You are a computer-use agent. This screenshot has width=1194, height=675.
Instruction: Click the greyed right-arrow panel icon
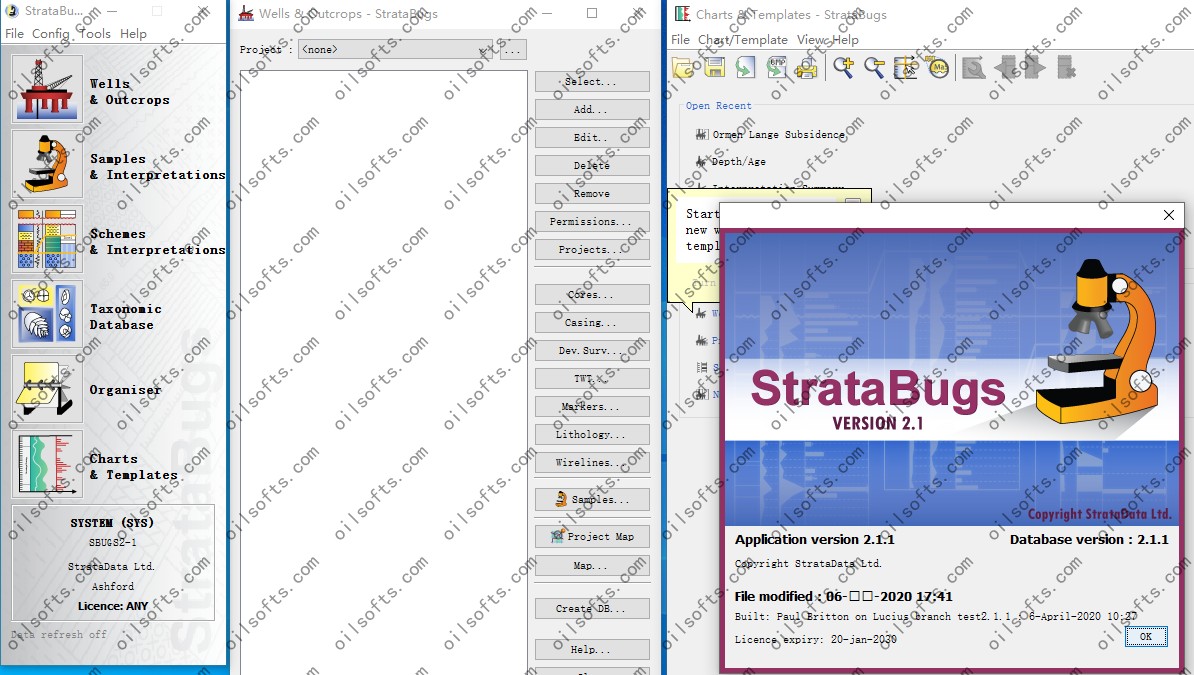click(1033, 68)
